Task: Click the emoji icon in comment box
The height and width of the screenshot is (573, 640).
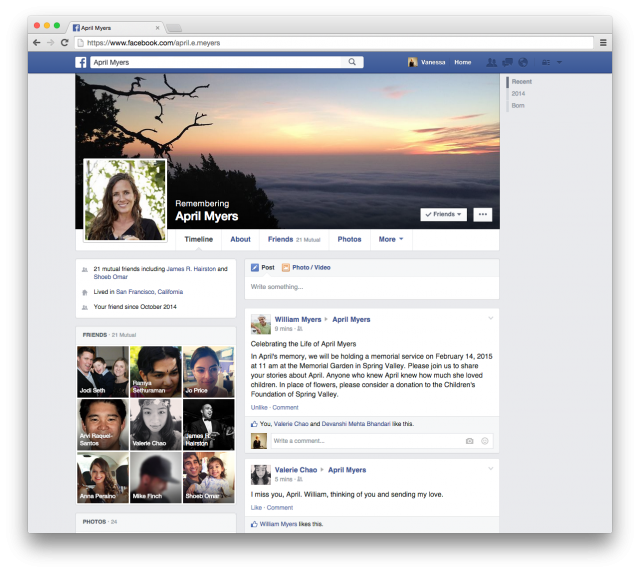Action: coord(485,441)
